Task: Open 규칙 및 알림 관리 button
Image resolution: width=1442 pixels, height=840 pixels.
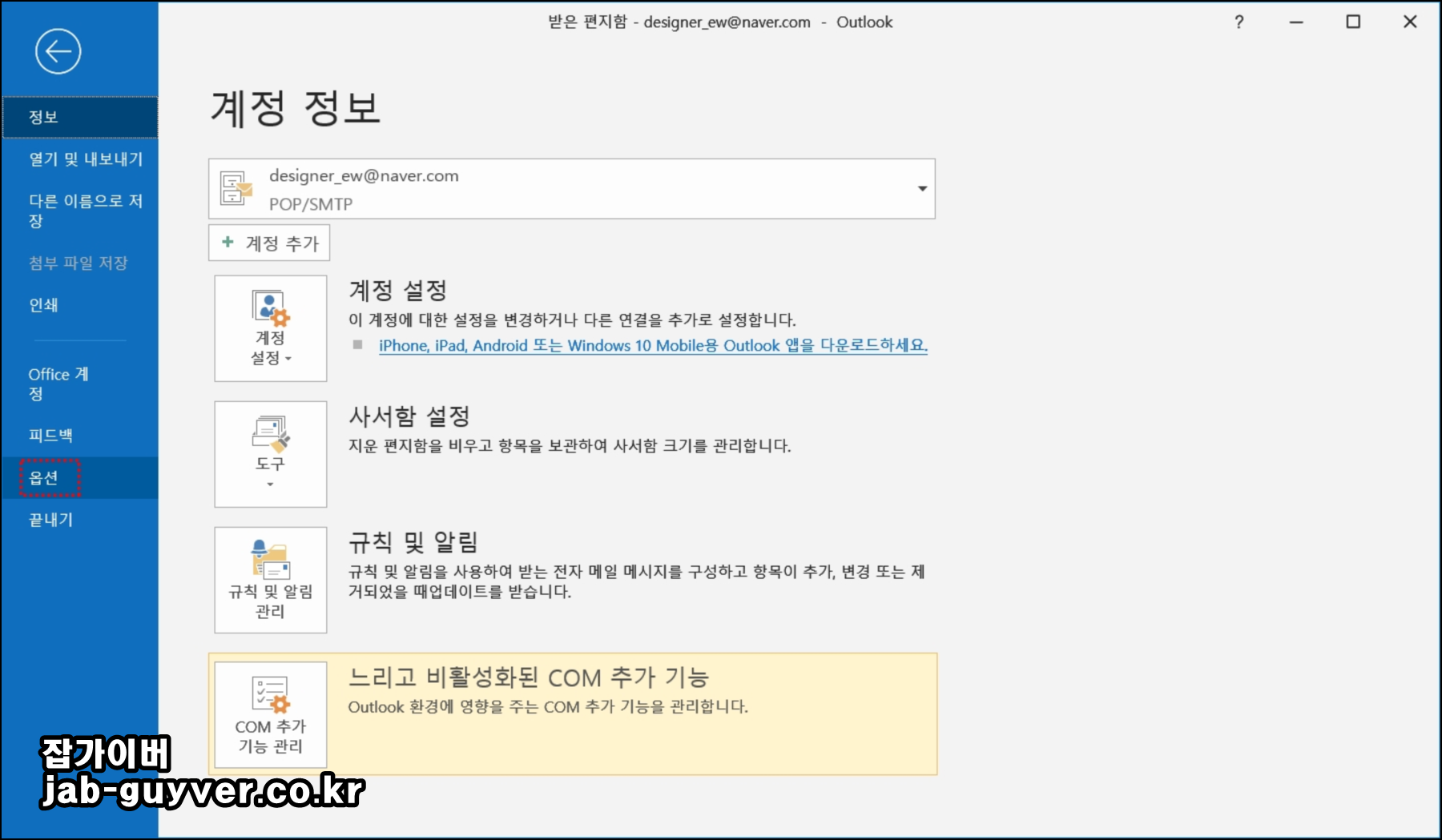Action: pyautogui.click(x=271, y=580)
